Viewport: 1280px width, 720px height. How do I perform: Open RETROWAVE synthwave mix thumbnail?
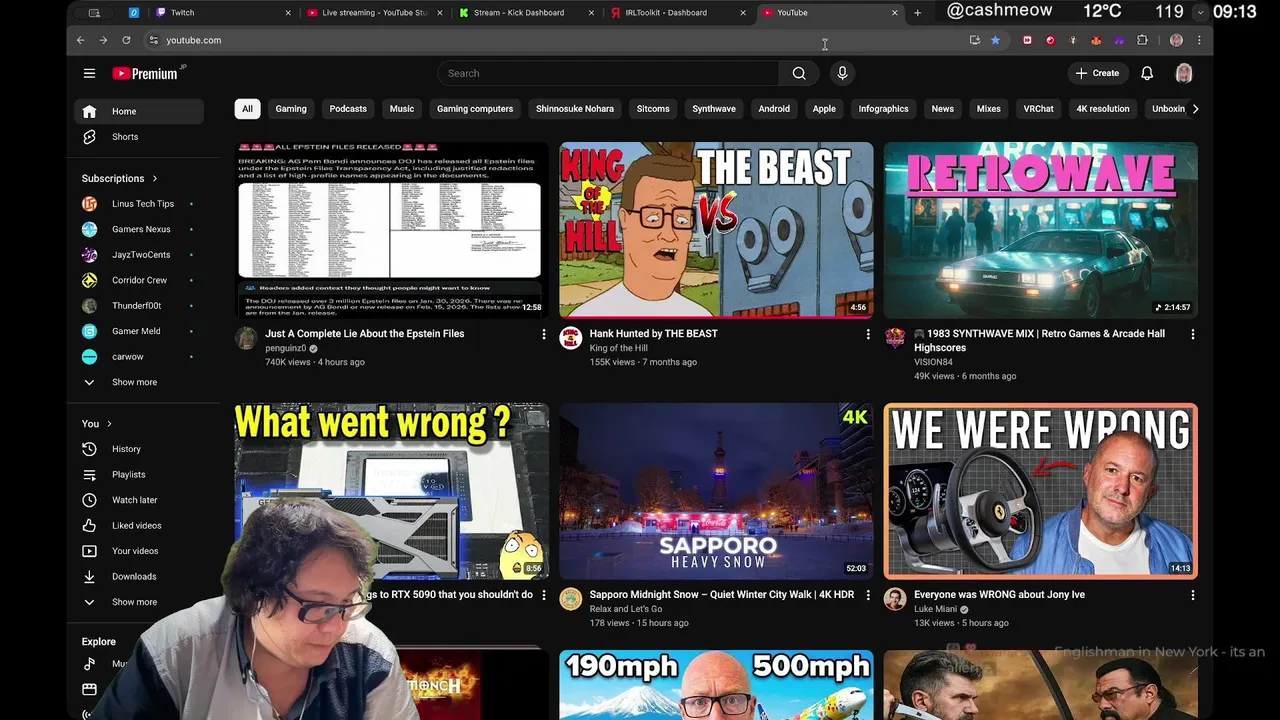1040,230
